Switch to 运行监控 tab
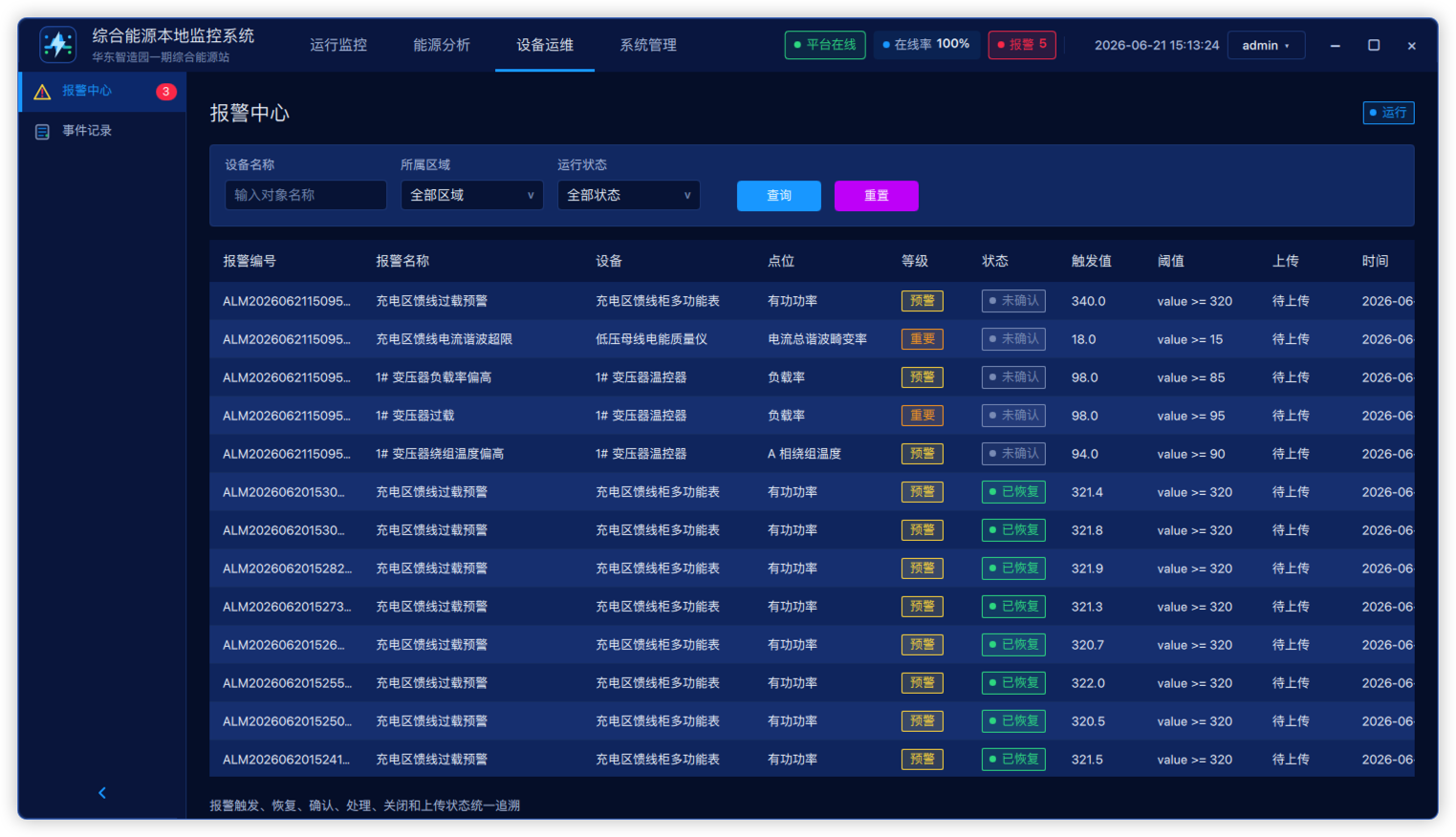The height and width of the screenshot is (837, 1456). (338, 45)
